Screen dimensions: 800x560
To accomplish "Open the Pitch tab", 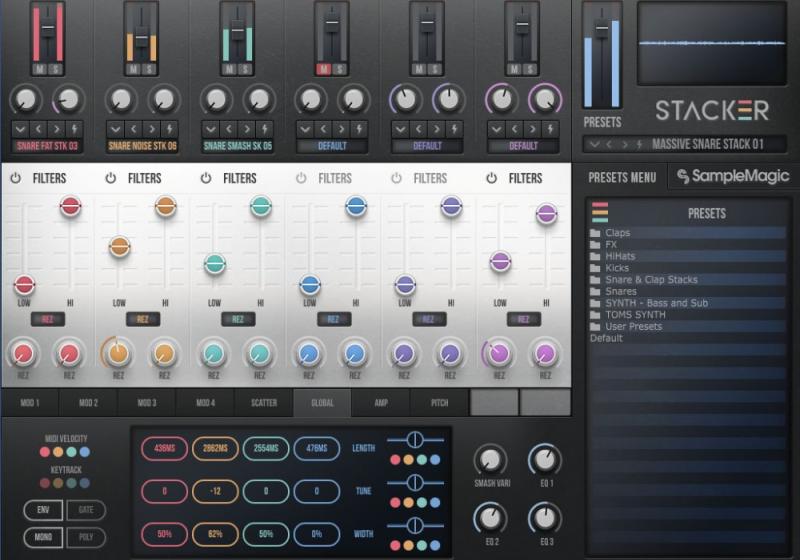I will 440,403.
